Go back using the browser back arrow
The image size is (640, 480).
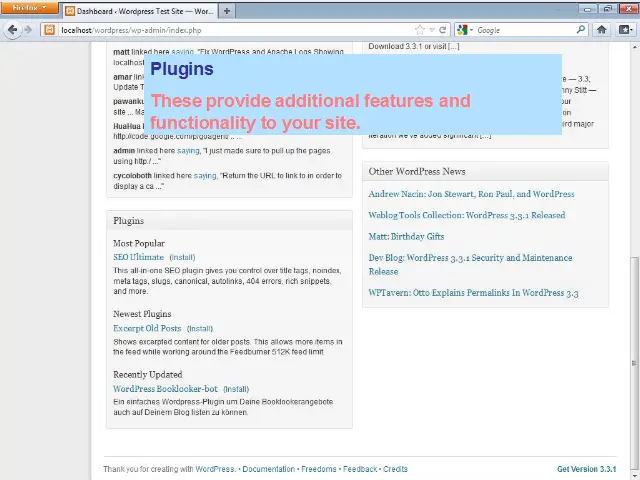[x=13, y=30]
